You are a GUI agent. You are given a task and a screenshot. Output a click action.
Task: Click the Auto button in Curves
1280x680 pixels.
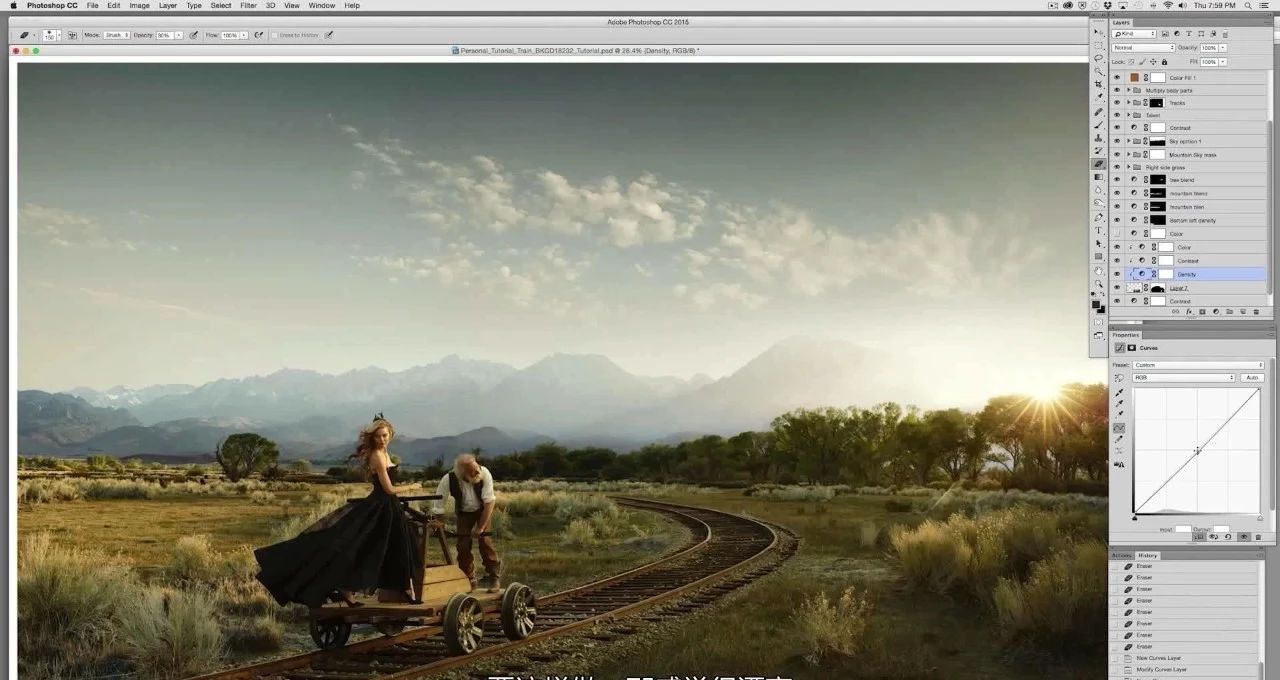pyautogui.click(x=1251, y=377)
